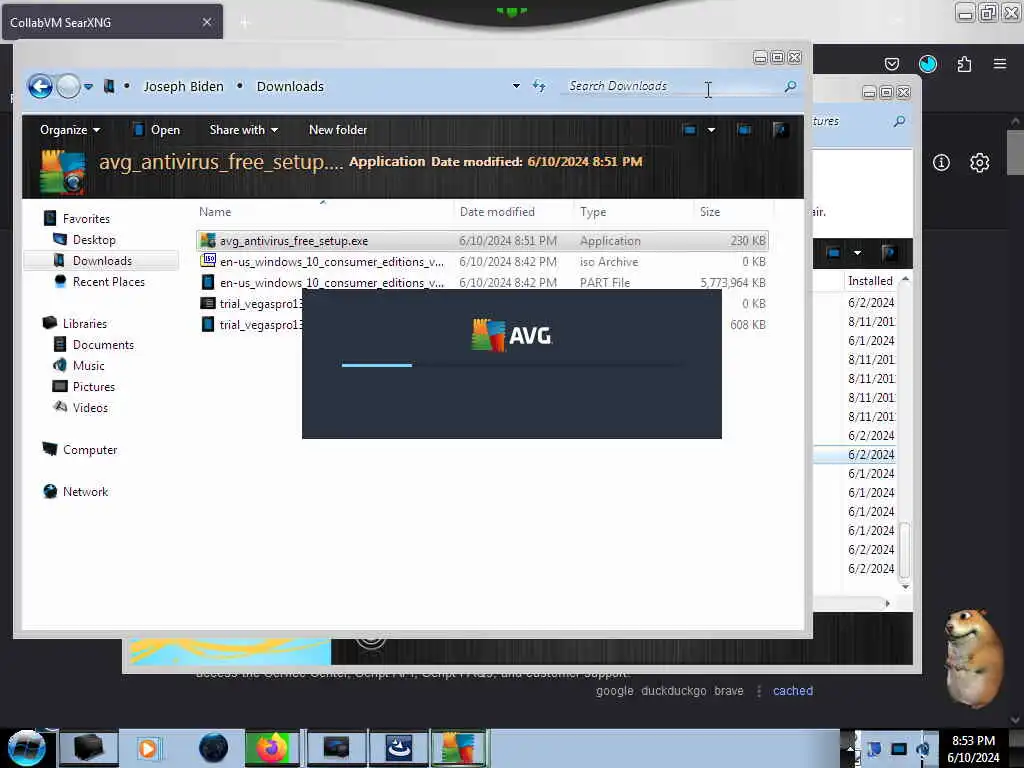Click the AVG logo in the installer

tap(512, 335)
